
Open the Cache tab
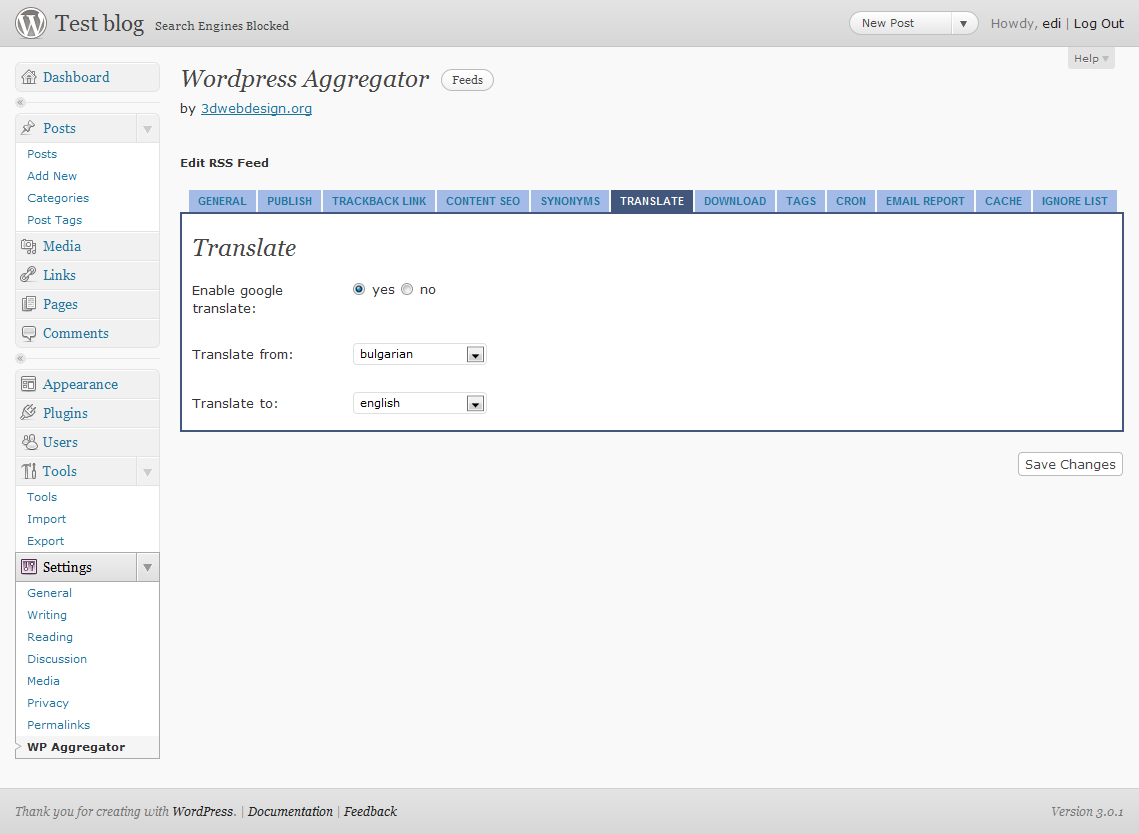point(1004,201)
